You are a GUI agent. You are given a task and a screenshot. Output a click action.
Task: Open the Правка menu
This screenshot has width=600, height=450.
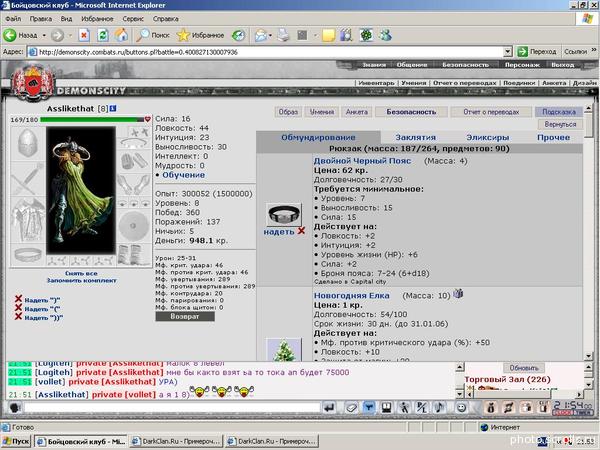(41, 19)
